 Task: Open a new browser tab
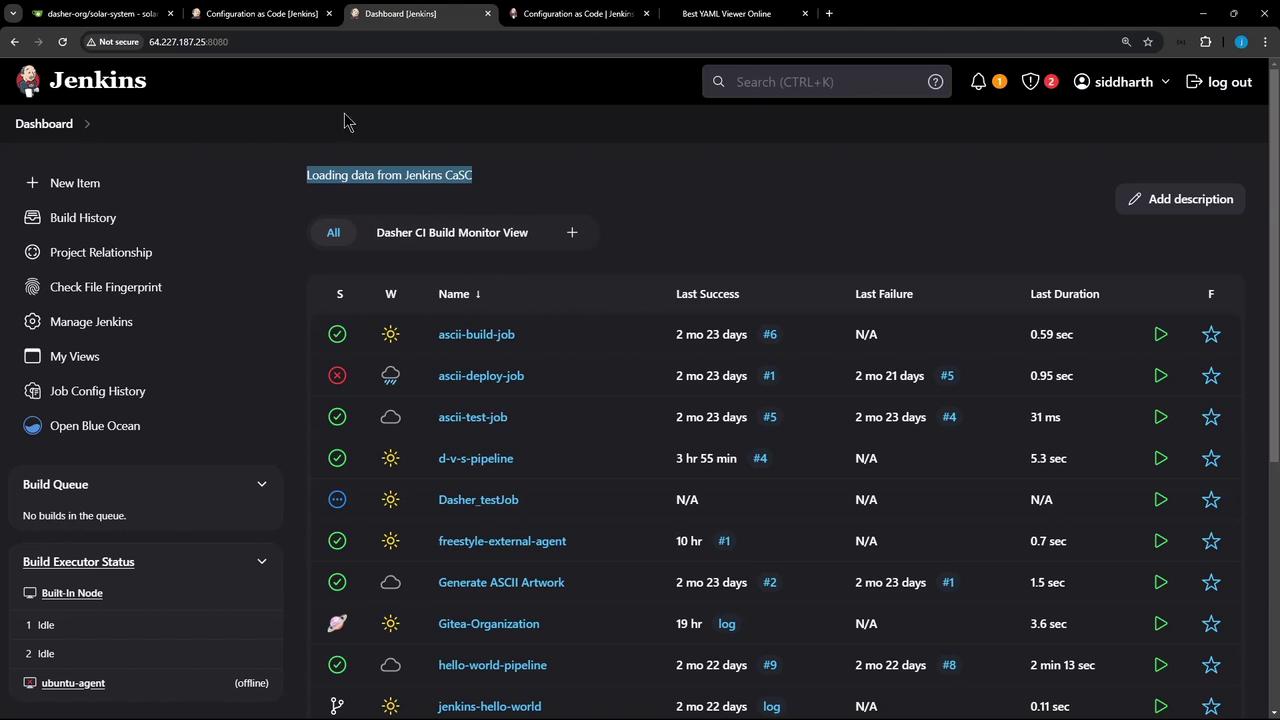(829, 14)
